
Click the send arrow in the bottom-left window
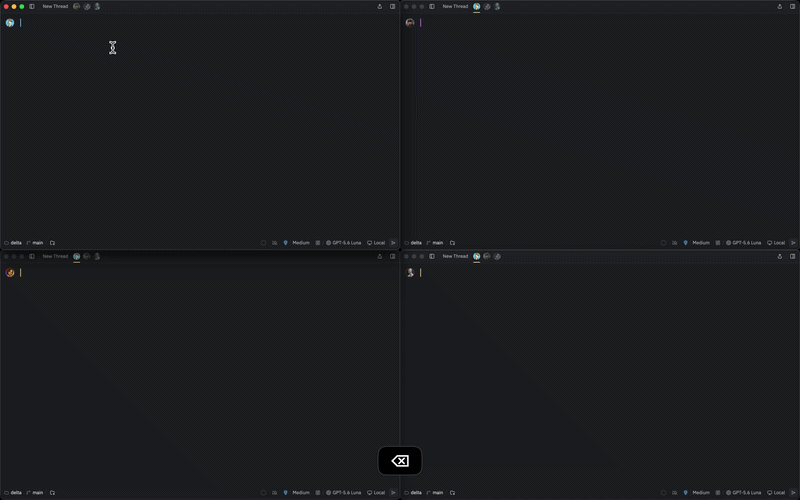393,493
